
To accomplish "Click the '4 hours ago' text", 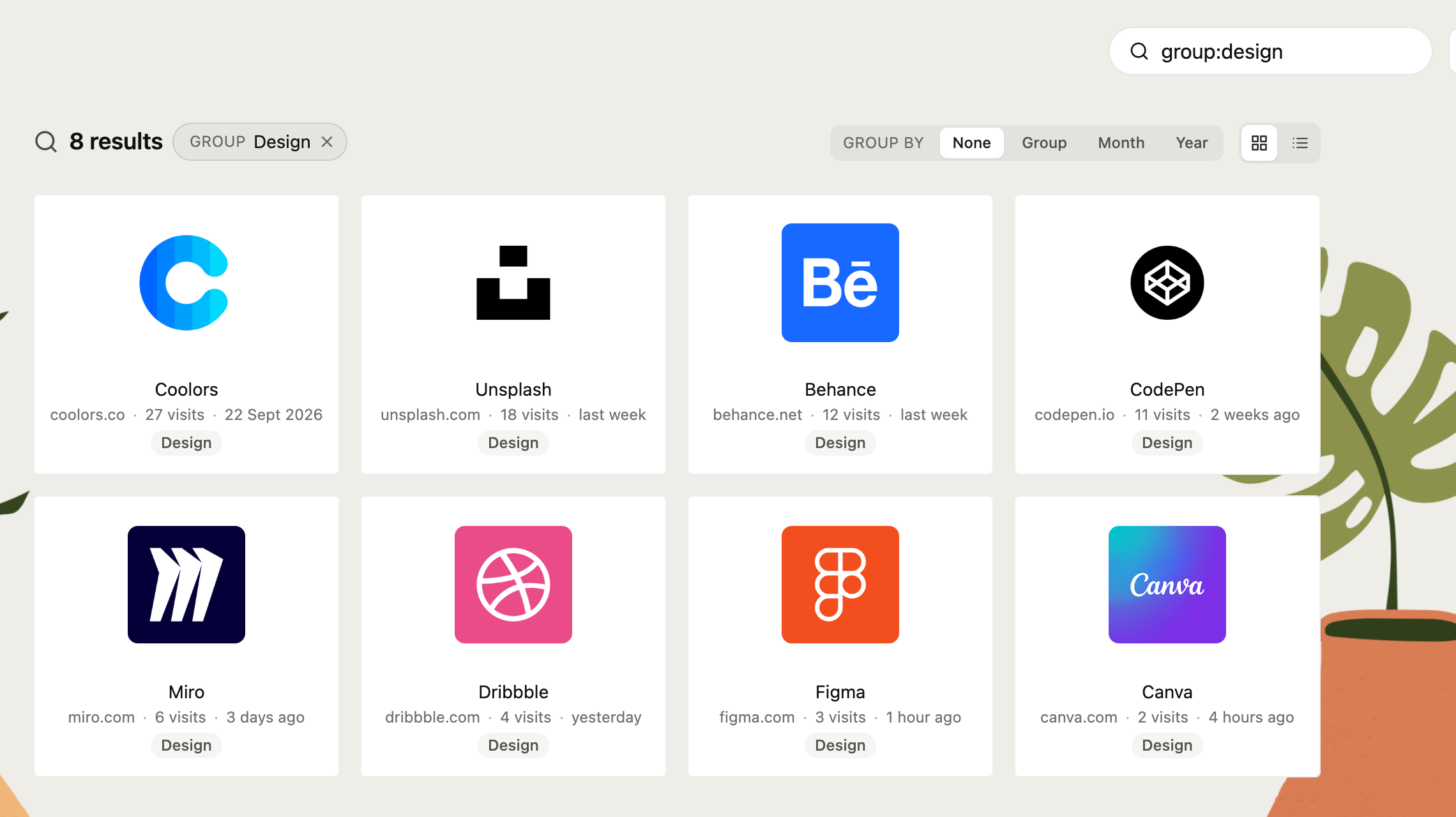I will coord(1251,717).
